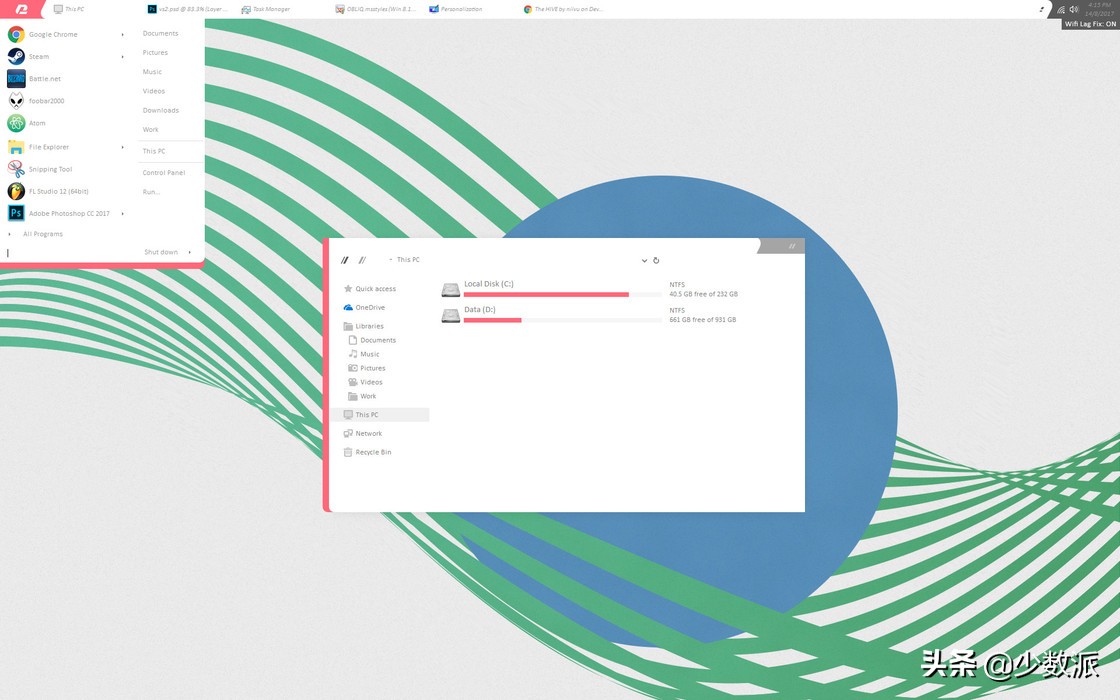1120x700 pixels.
Task: Start foobar2000
Action: pyautogui.click(x=46, y=100)
